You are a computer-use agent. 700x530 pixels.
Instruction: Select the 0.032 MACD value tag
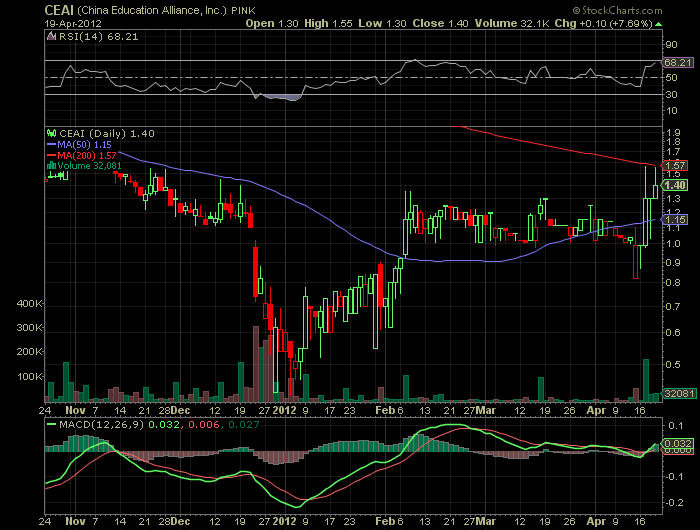click(678, 443)
